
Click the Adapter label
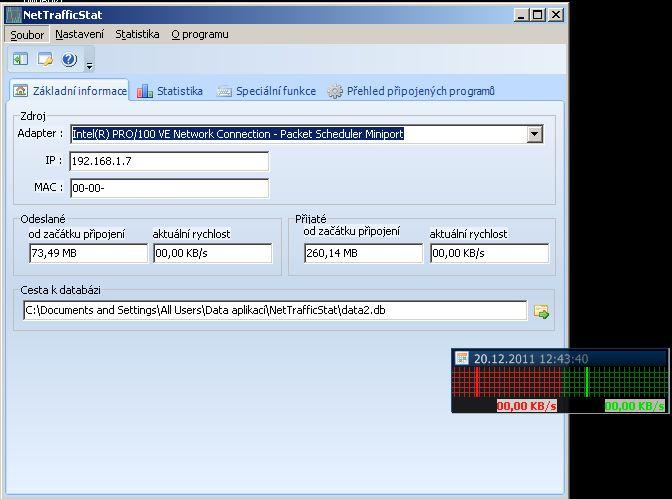[40, 133]
